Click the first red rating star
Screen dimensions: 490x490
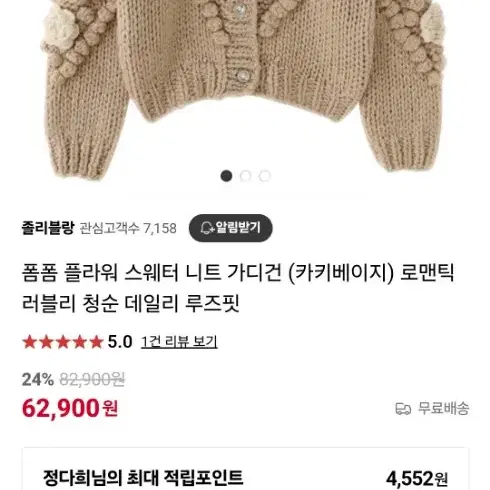(30, 342)
